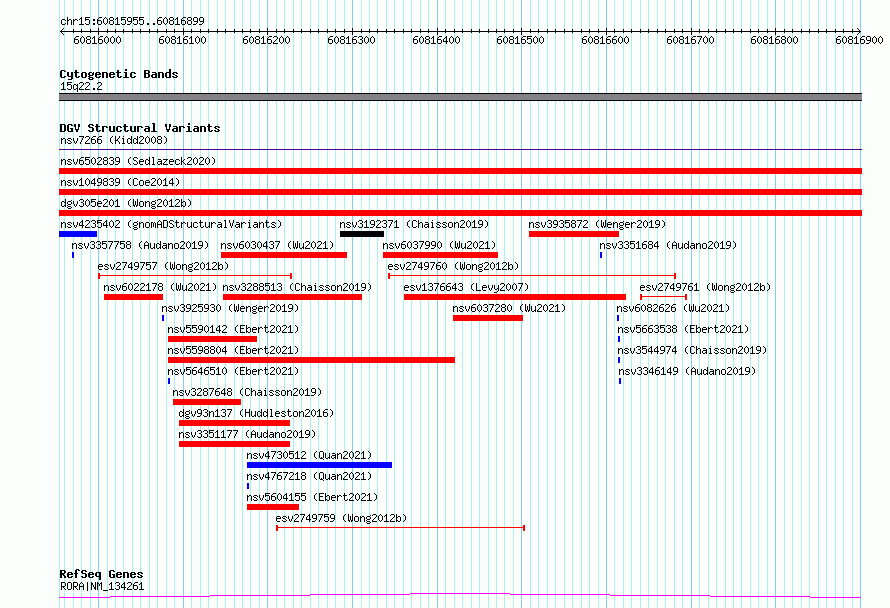Click the nsv6082626 (Wu2021) label
This screenshot has width=890, height=608.
tap(673, 308)
